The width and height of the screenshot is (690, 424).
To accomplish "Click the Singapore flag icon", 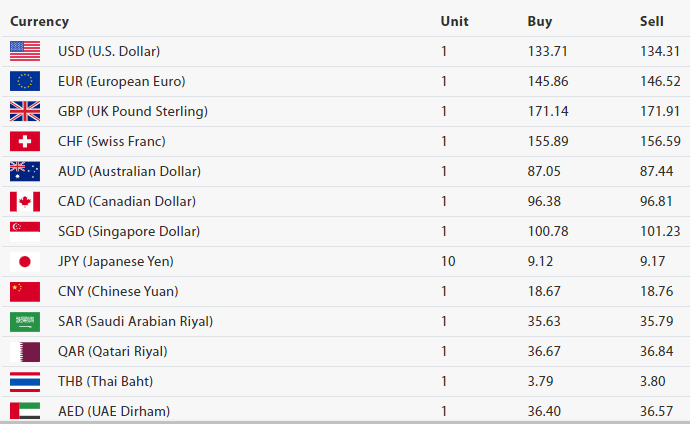I will 25,231.
